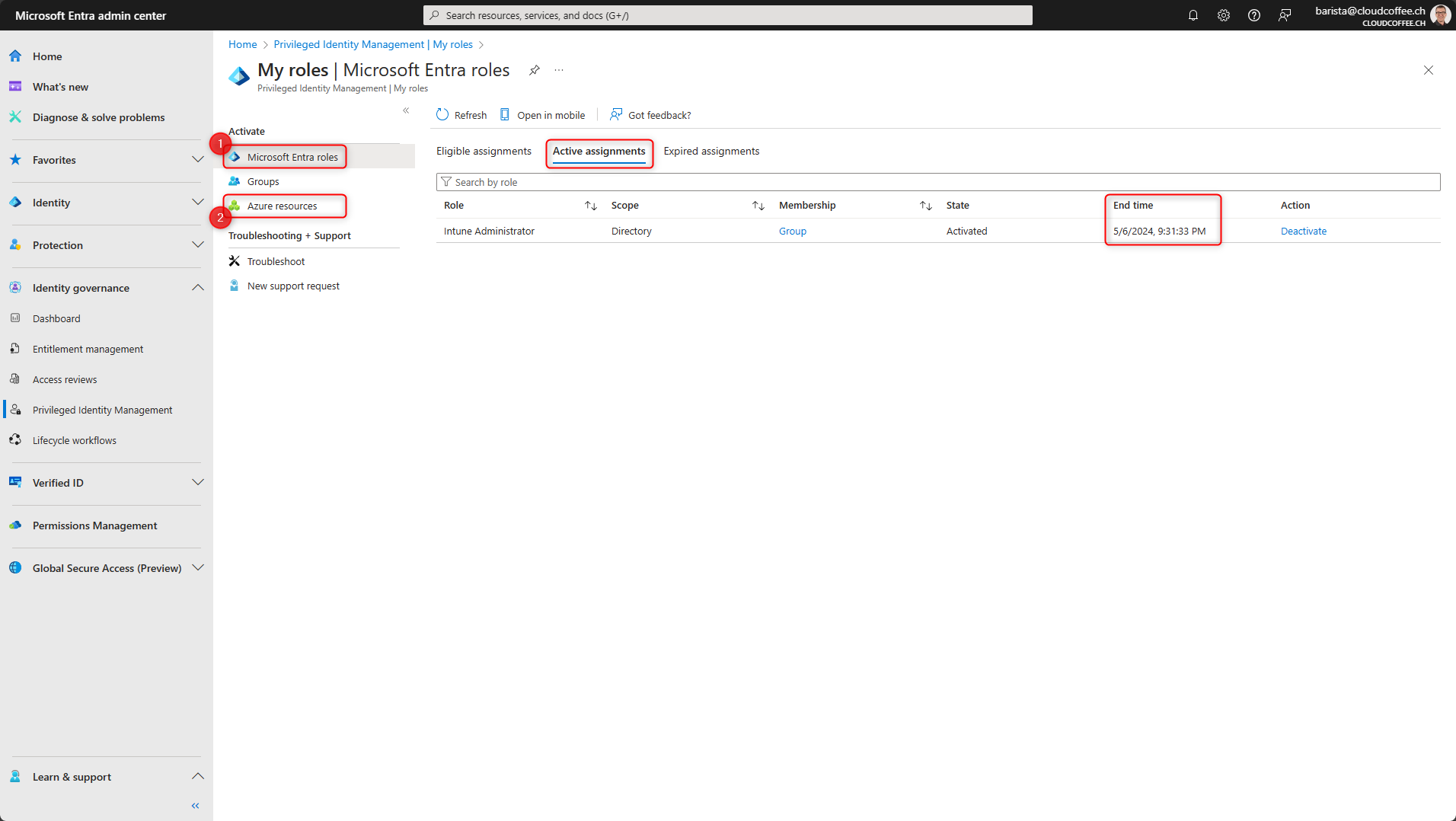Click the Search by role field
This screenshot has height=821, width=1456.
(937, 182)
